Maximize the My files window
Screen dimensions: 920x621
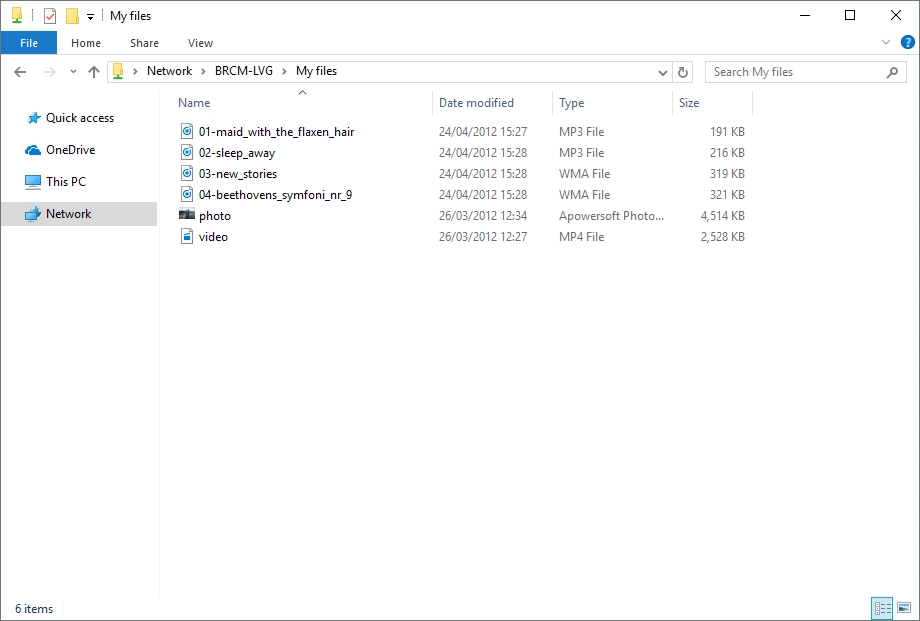(x=850, y=15)
